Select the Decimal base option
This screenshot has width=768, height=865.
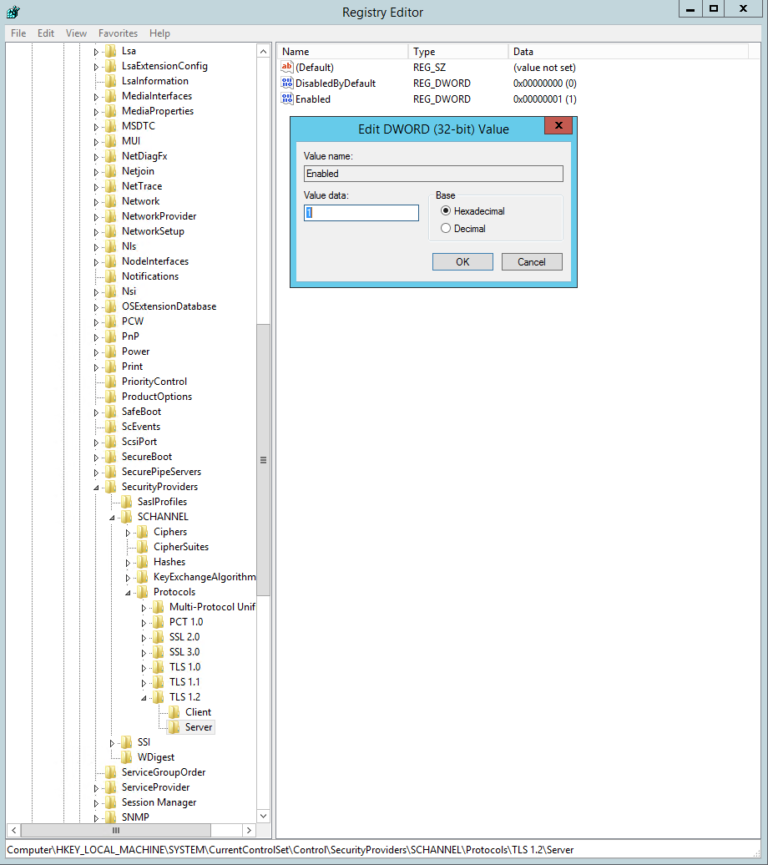[x=446, y=228]
